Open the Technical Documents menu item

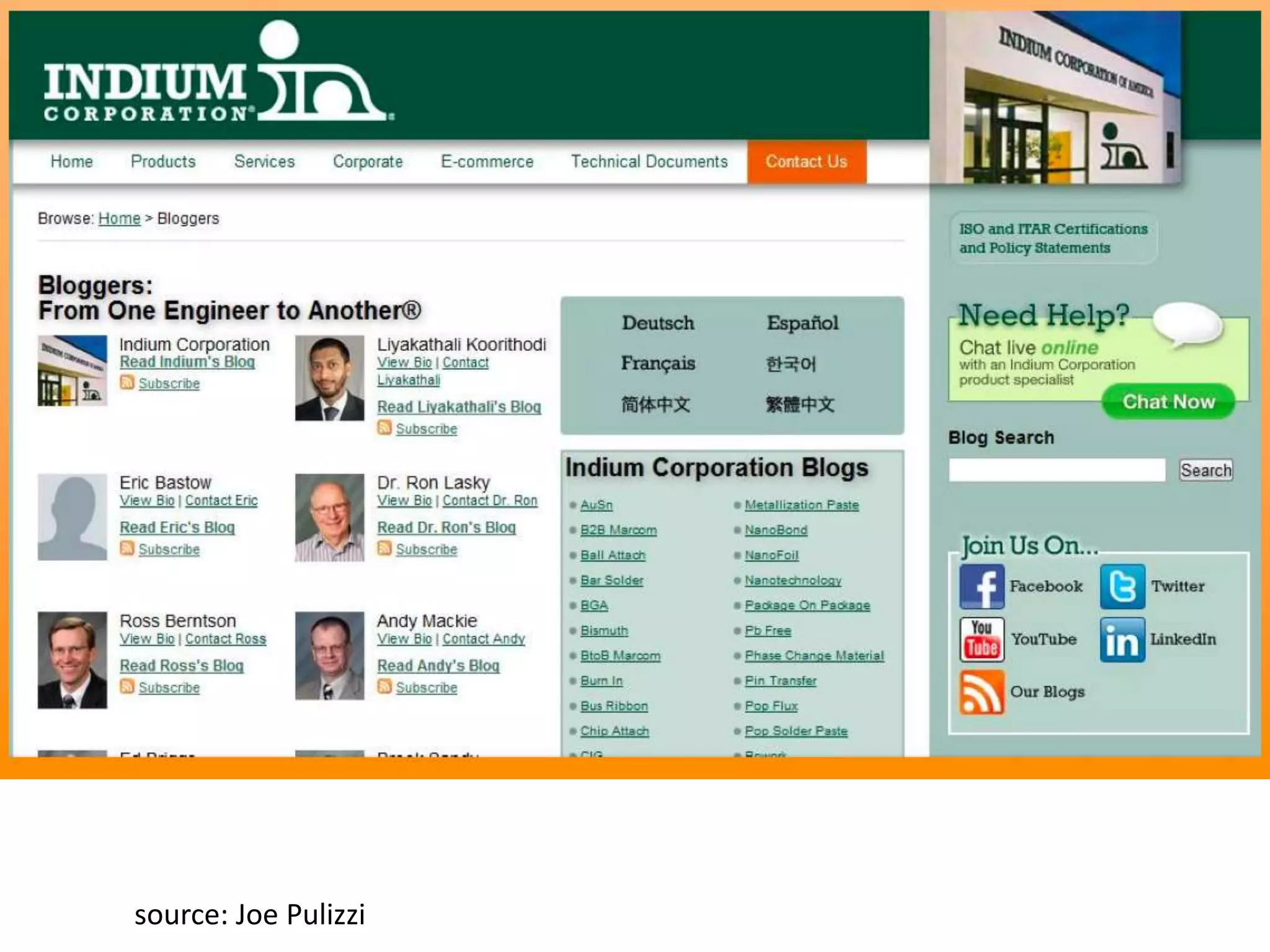click(649, 162)
